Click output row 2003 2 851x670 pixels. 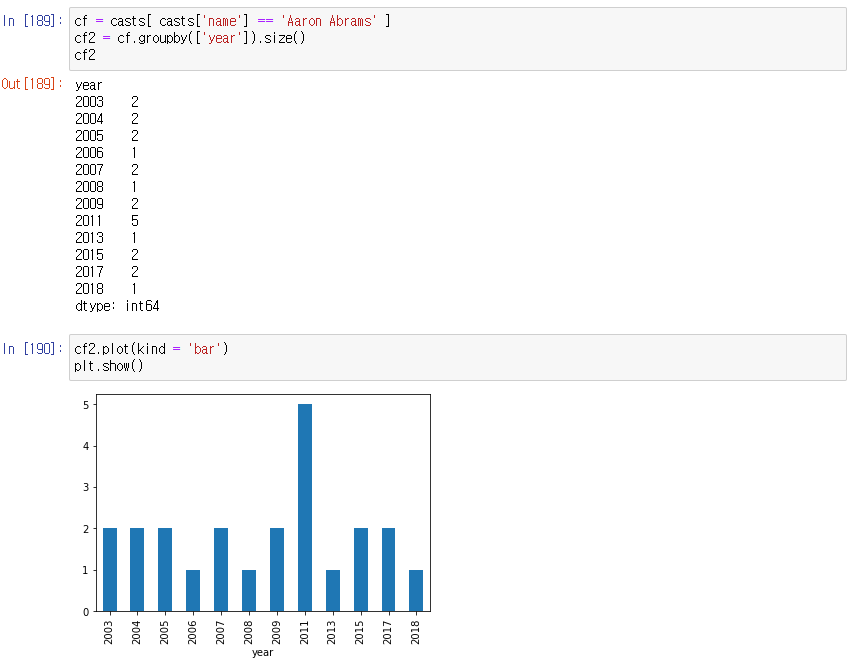pyautogui.click(x=107, y=102)
